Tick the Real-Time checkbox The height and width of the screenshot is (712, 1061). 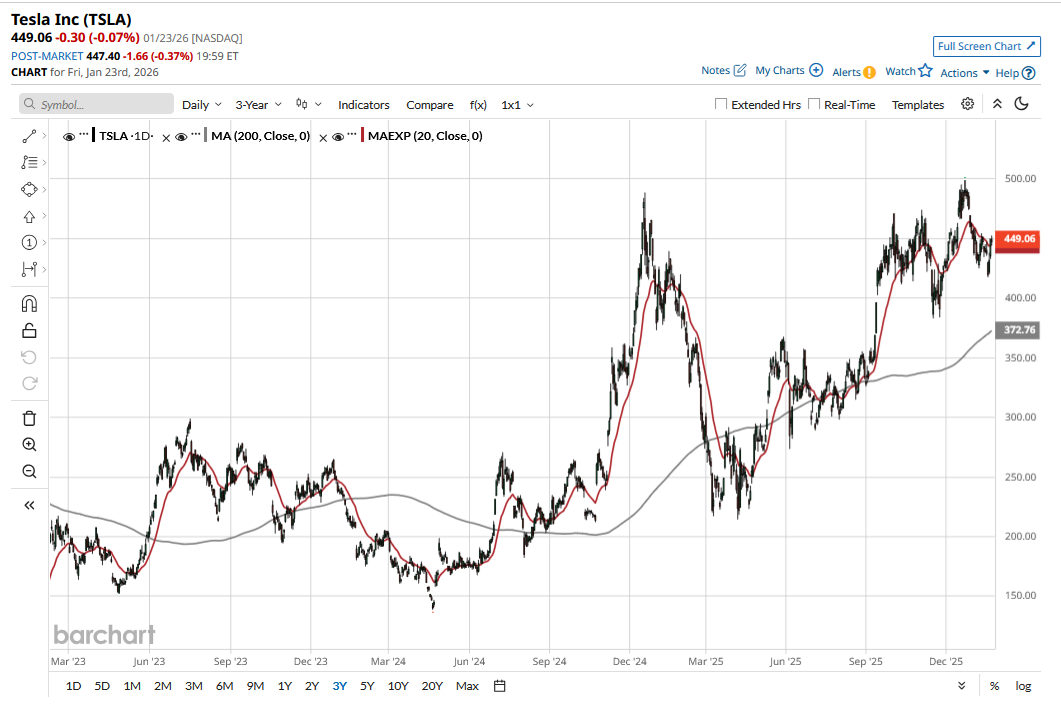click(814, 105)
